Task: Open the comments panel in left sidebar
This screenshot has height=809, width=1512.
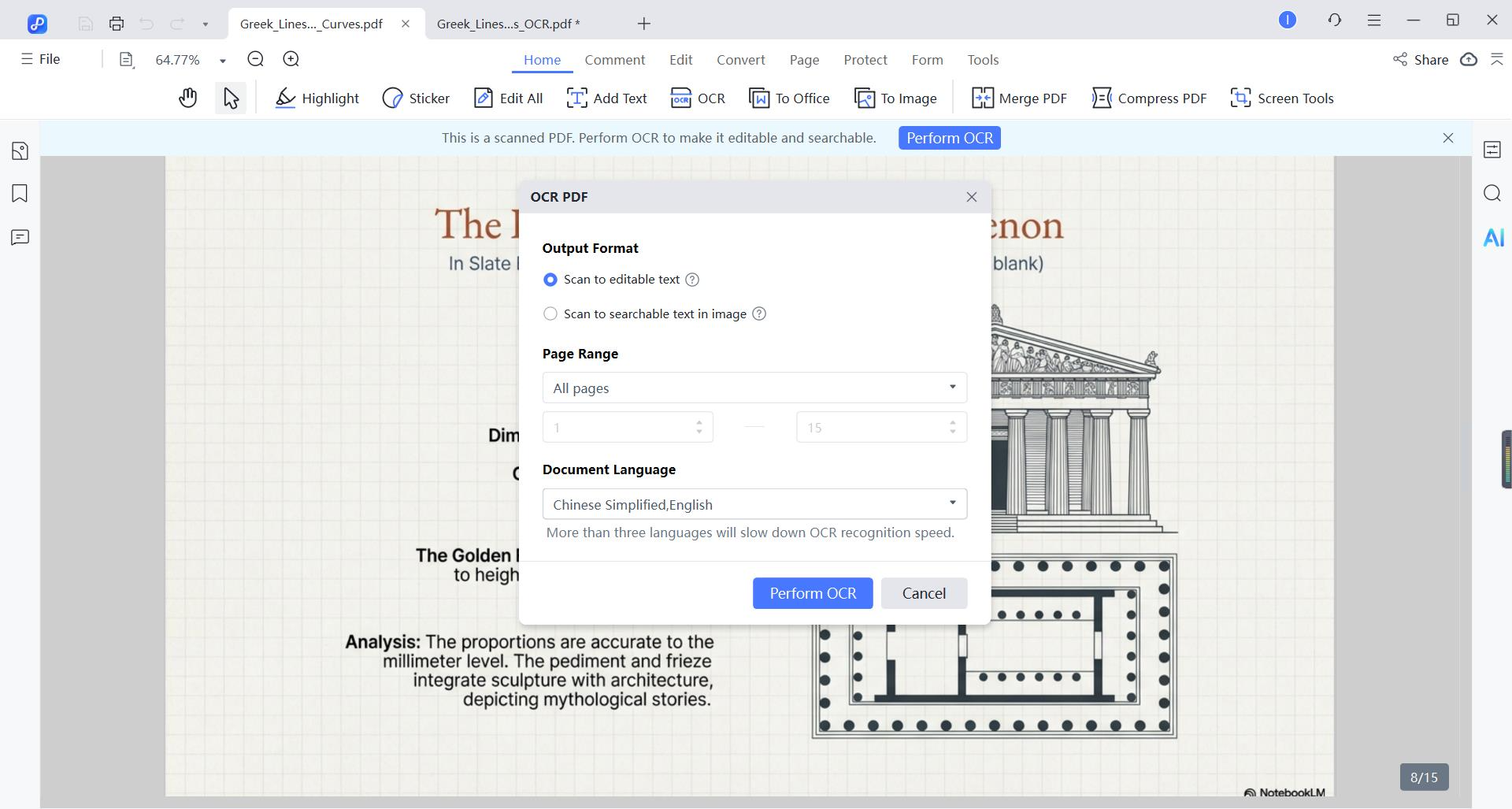Action: pyautogui.click(x=20, y=237)
